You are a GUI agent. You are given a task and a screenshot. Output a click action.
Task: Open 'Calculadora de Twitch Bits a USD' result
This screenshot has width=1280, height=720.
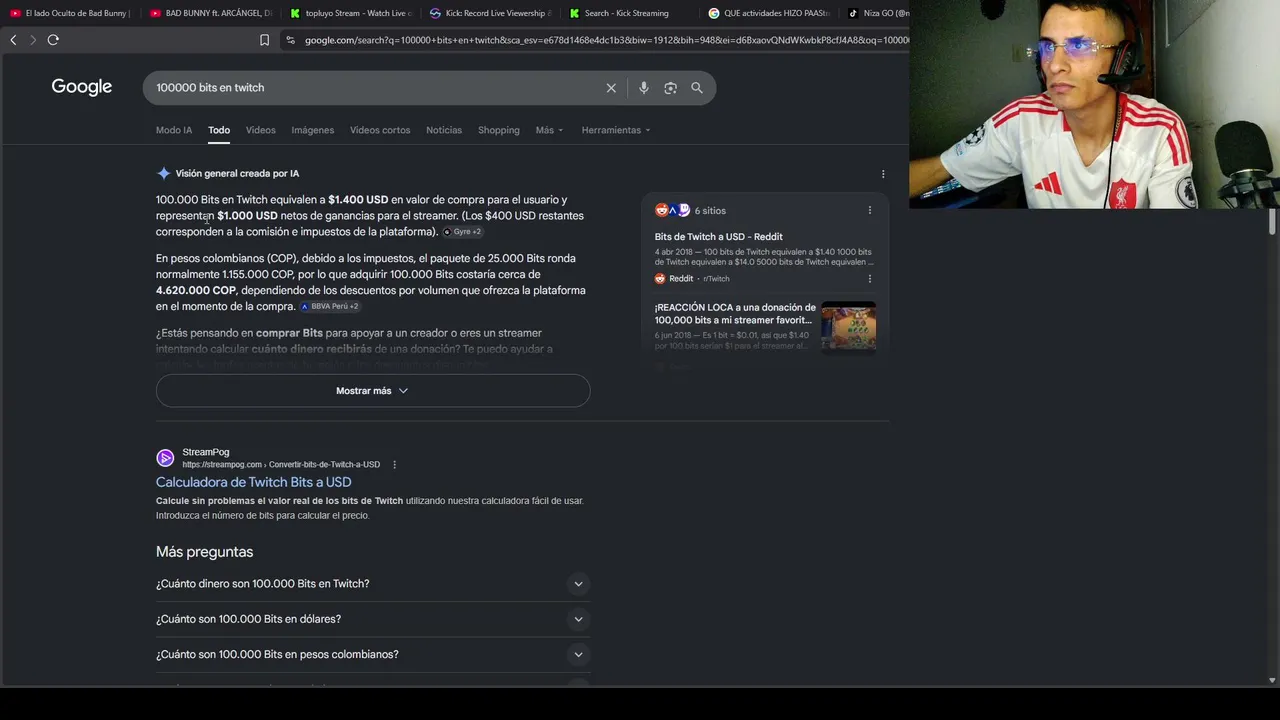tap(254, 482)
